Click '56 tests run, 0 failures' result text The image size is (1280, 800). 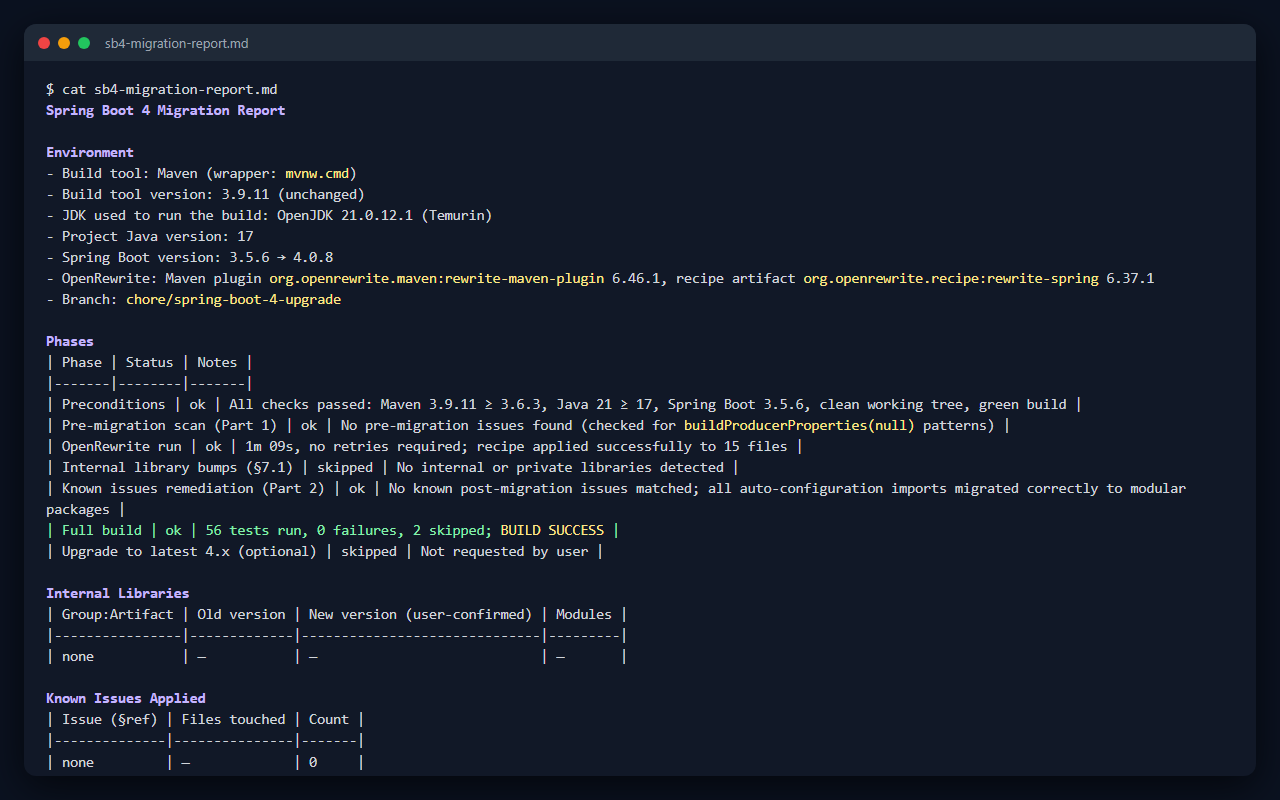click(x=301, y=530)
